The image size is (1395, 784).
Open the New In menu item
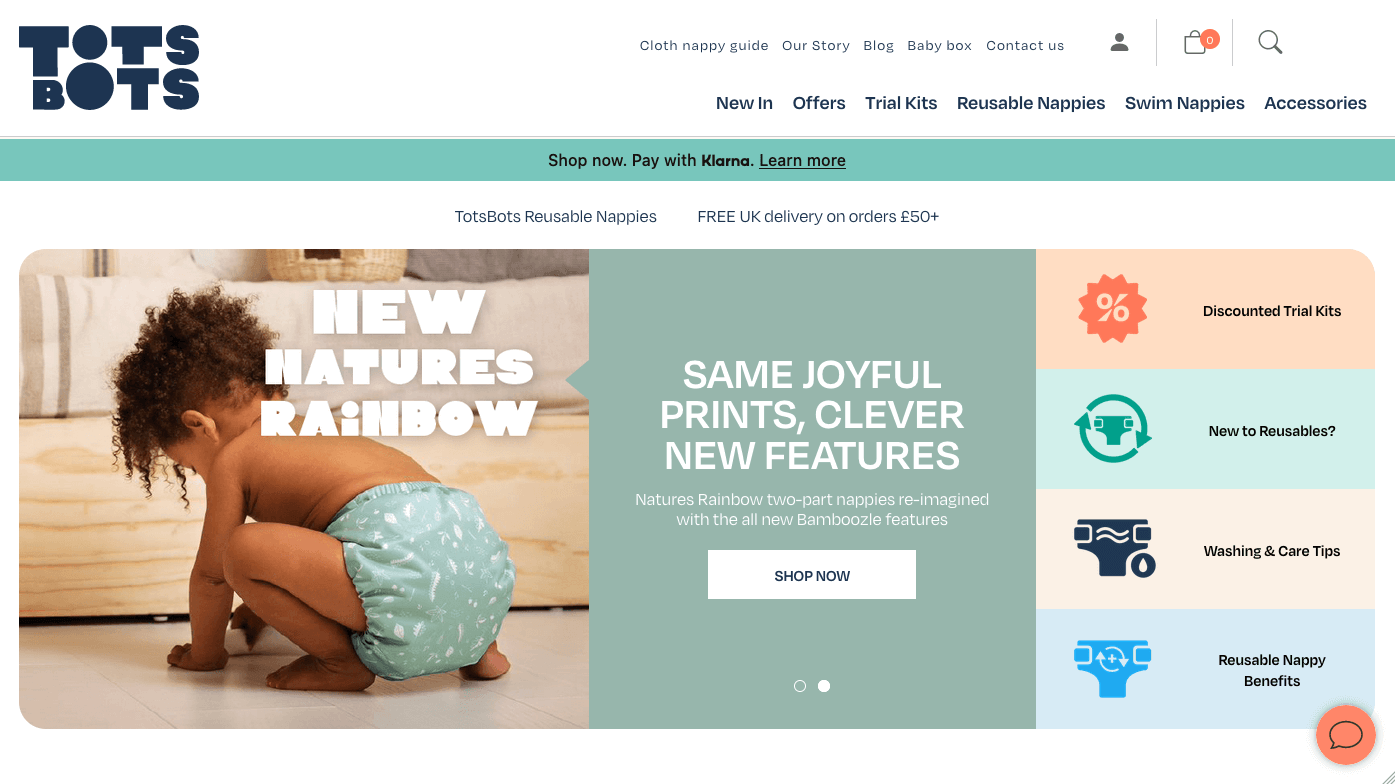[x=744, y=103]
